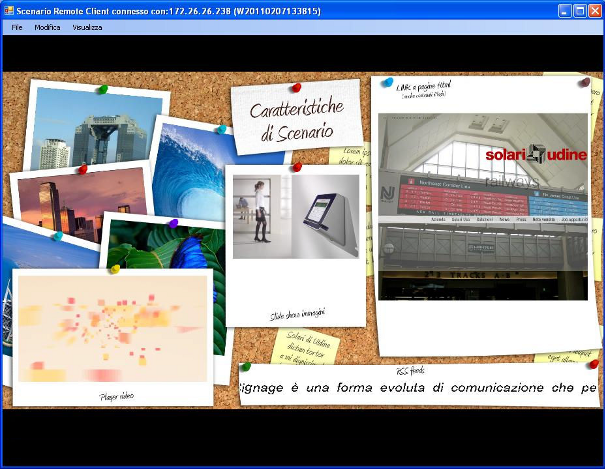Click the yellow pushpin on Player video card
Screen dimensions: 605x469
(115, 268)
